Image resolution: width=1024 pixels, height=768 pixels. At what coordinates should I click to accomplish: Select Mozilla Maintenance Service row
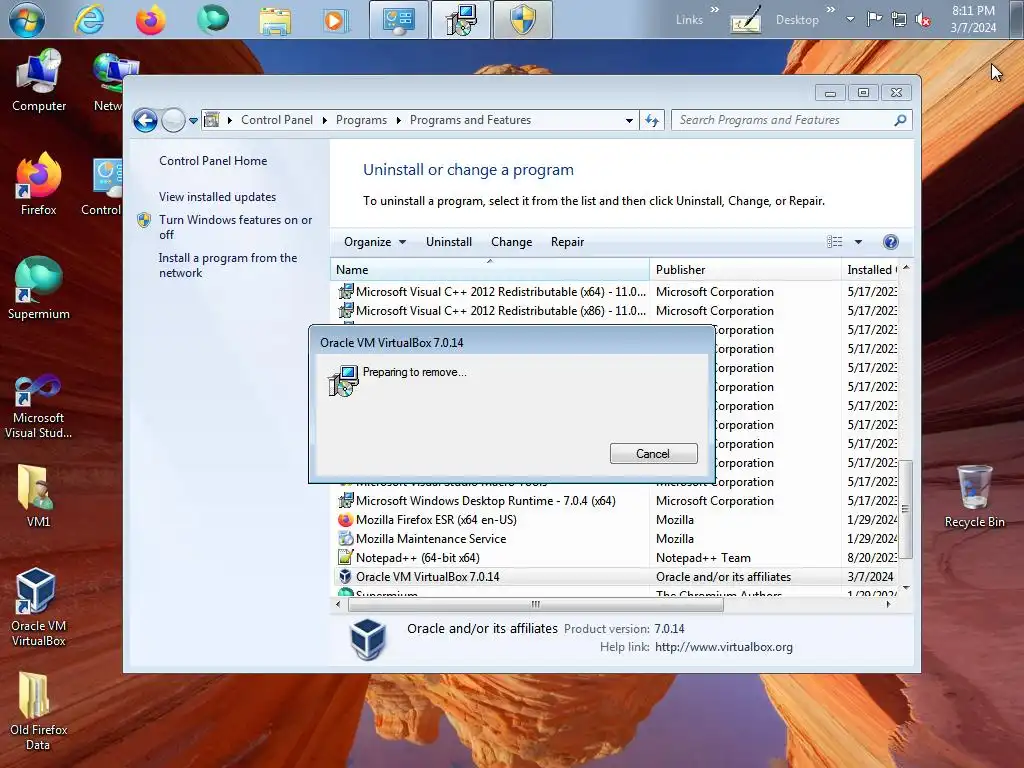(x=616, y=539)
